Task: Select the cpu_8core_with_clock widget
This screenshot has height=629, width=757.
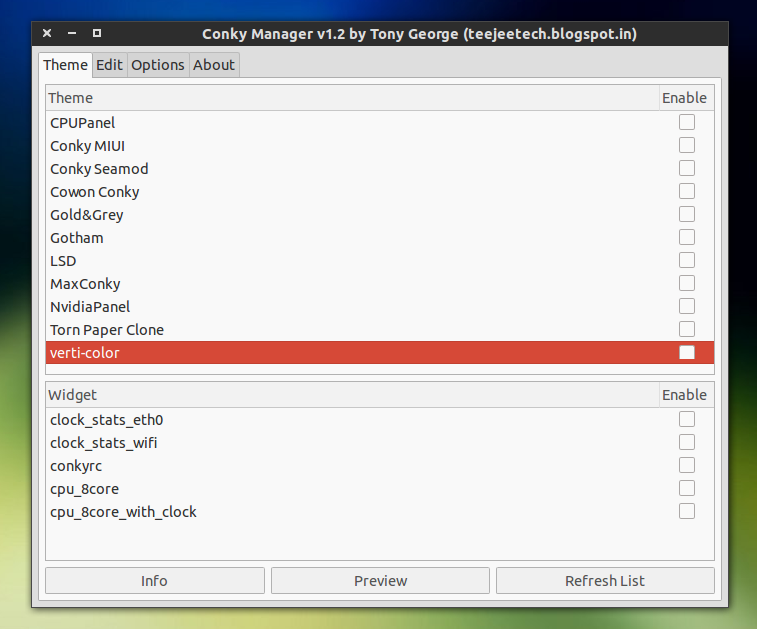Action: click(123, 512)
